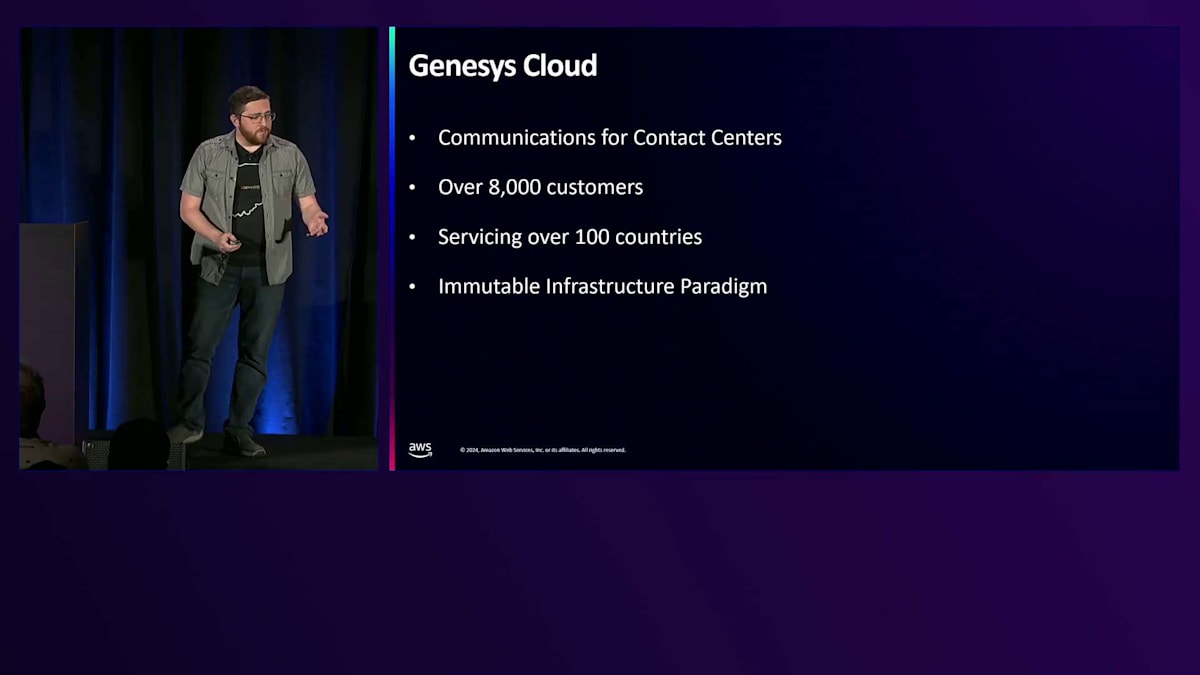Click the 'Over 8,000 customers' bullet
The height and width of the screenshot is (675, 1200).
[540, 187]
